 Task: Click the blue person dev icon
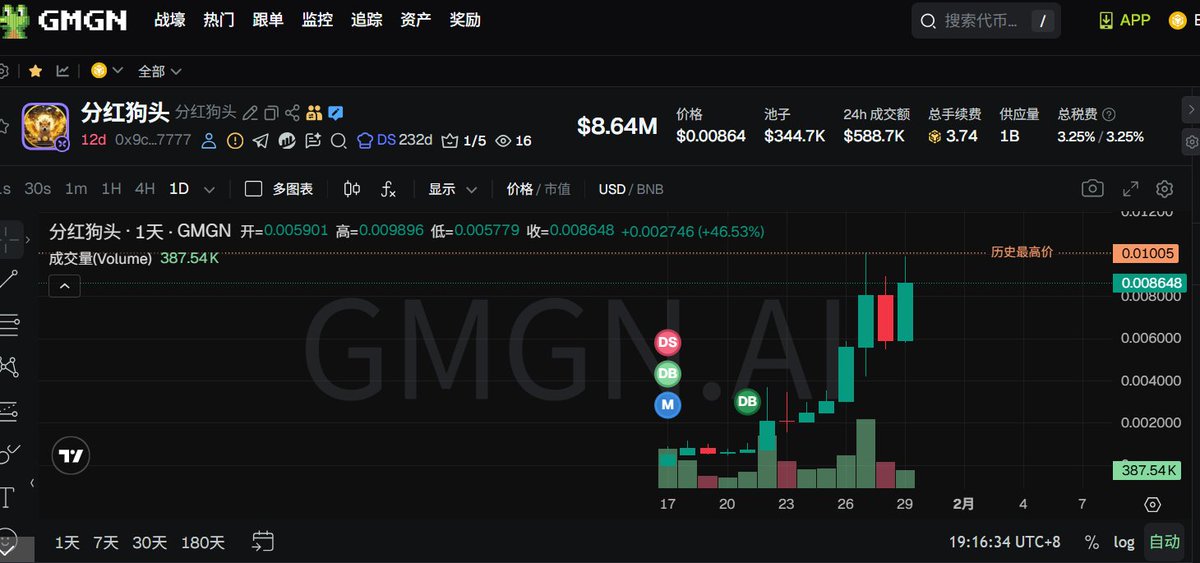[x=209, y=141]
